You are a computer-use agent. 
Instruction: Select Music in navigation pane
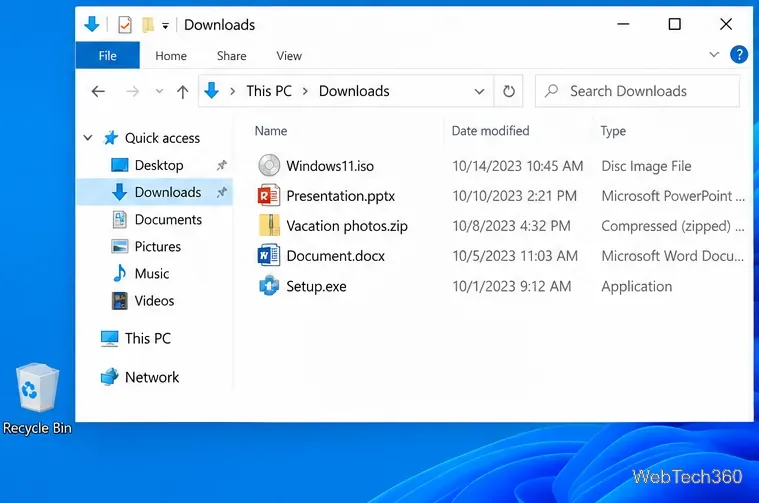coord(152,274)
